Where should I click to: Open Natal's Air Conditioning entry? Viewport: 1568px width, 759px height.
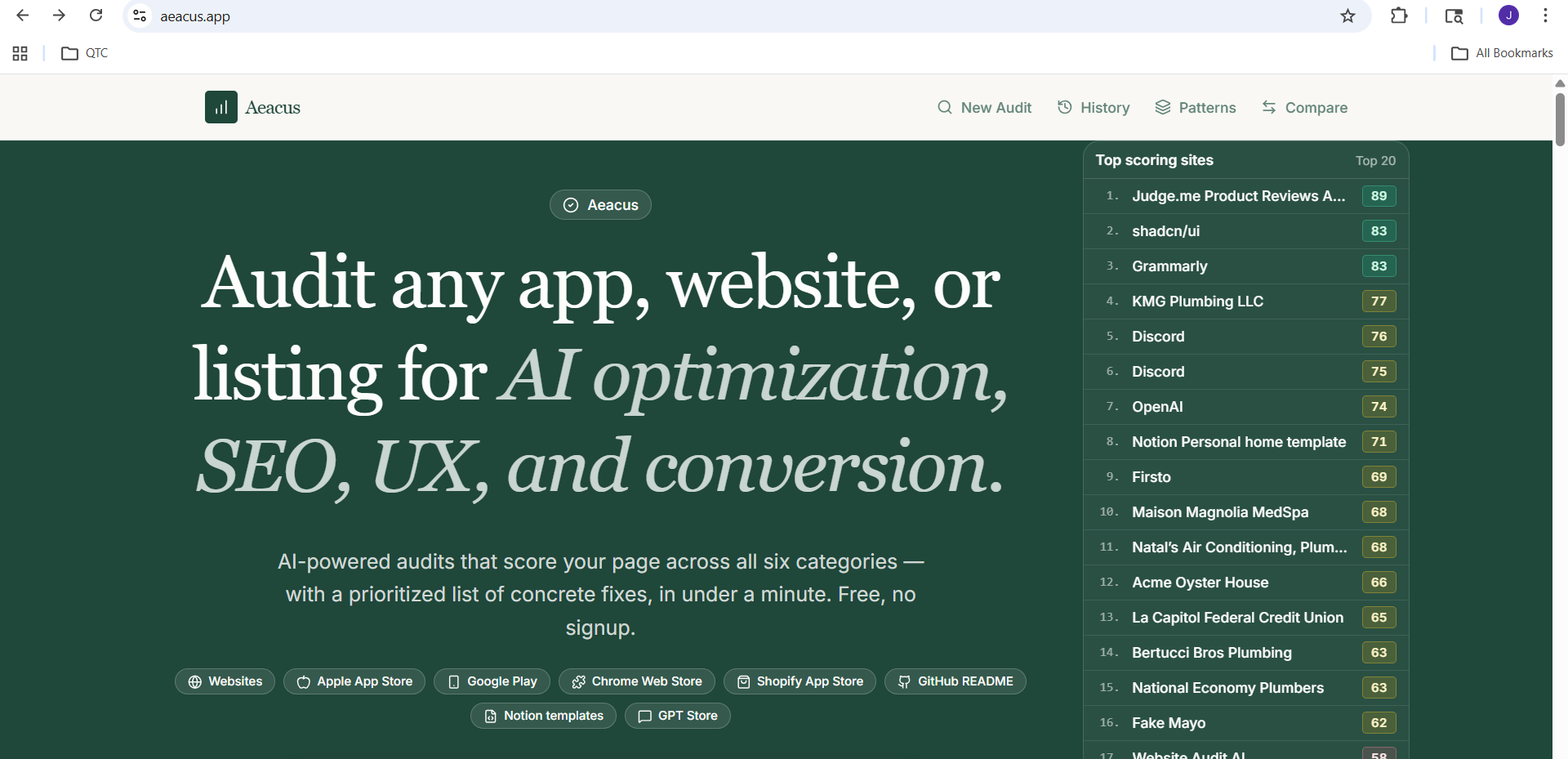coord(1246,547)
